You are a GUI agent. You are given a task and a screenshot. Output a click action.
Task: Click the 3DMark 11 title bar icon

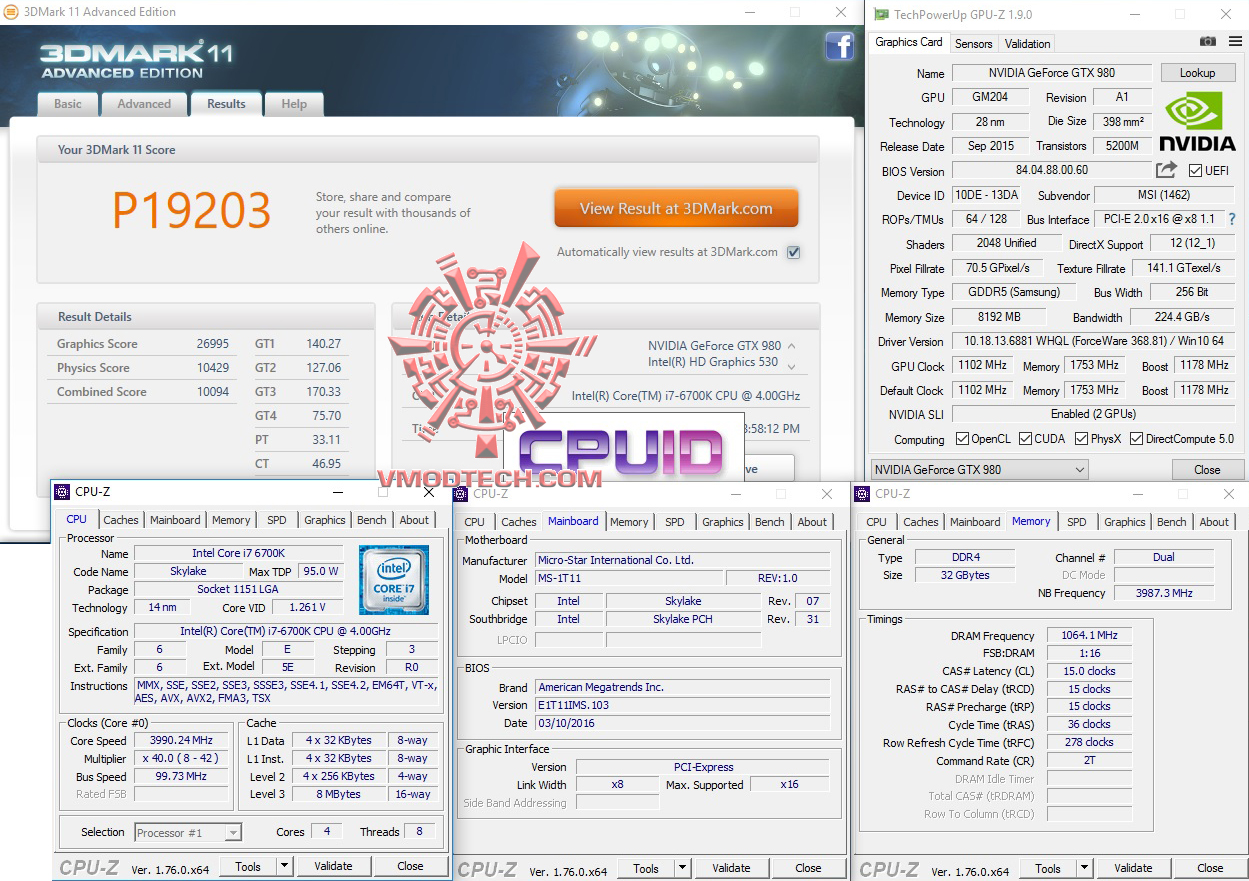pos(11,12)
